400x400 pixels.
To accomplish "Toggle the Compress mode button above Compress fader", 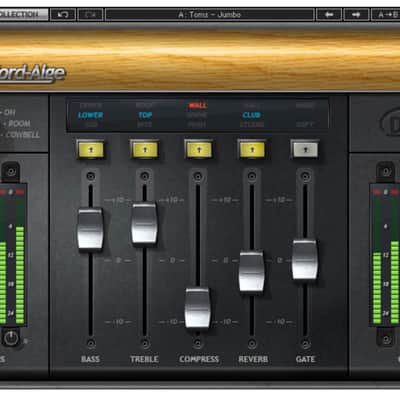I will (199, 150).
